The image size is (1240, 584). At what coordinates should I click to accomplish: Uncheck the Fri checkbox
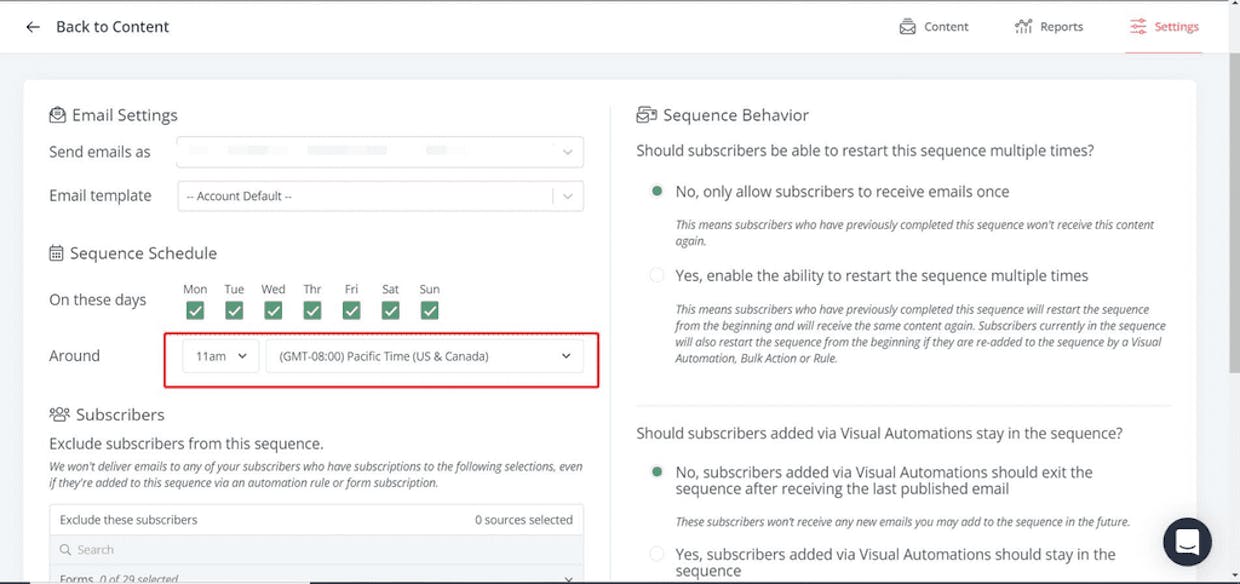pyautogui.click(x=351, y=311)
